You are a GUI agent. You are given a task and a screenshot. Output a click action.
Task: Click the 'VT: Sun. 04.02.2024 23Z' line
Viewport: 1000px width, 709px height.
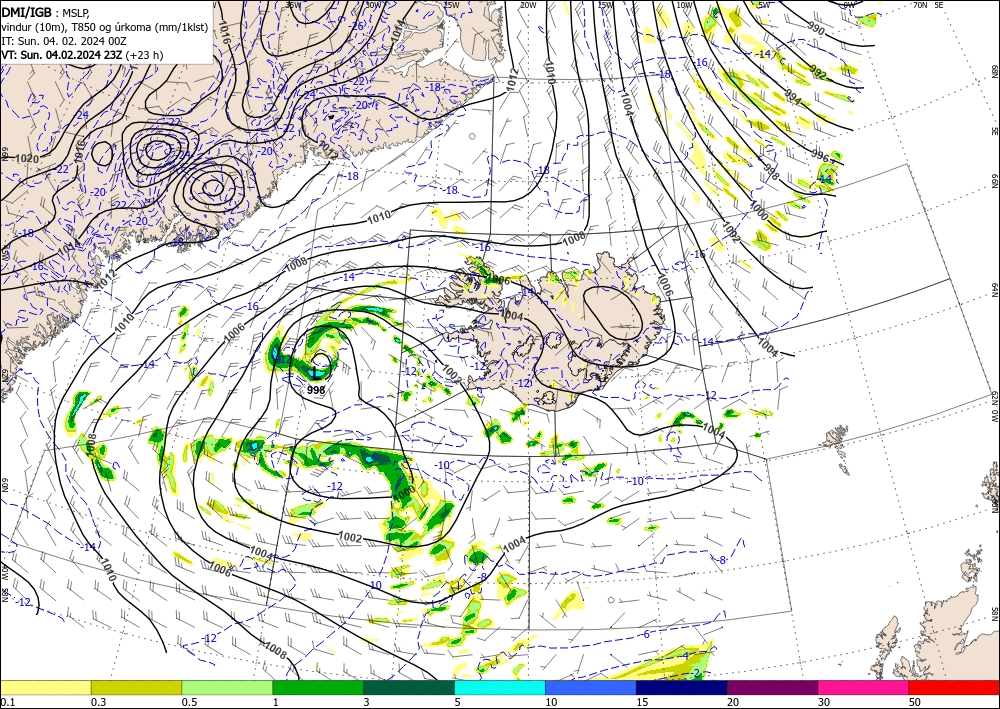(62, 55)
